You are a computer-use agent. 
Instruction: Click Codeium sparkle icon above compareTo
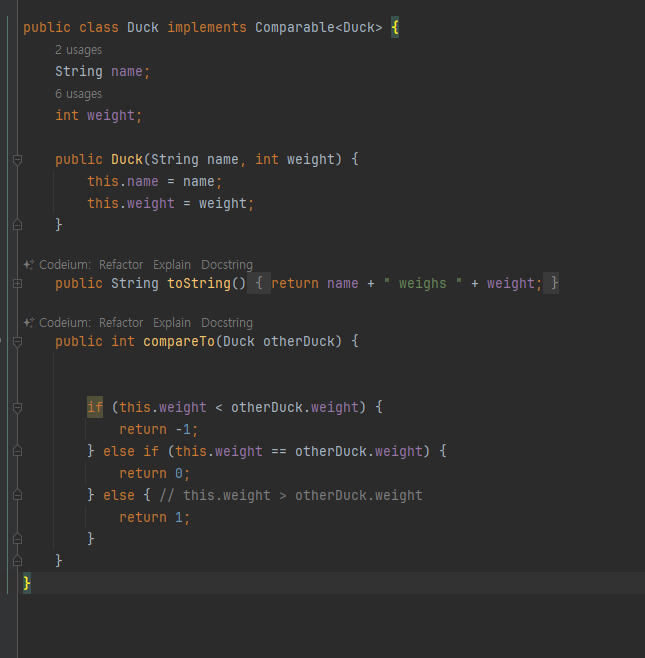tap(29, 323)
